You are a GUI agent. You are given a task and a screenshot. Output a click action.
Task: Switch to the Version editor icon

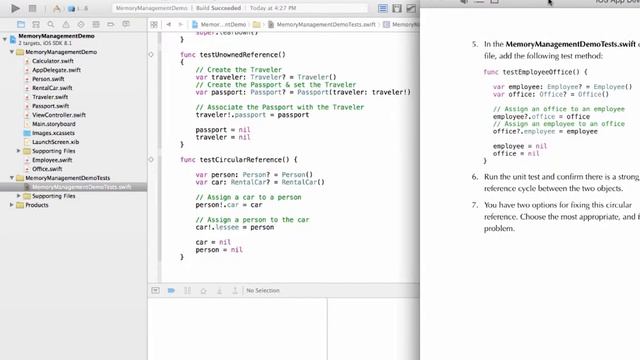pyautogui.click(x=411, y=8)
